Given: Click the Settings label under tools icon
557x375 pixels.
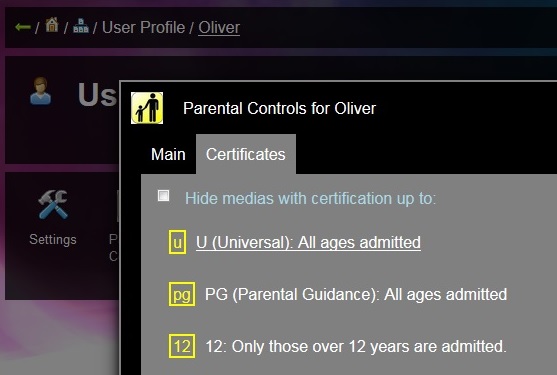Looking at the screenshot, I should tap(53, 239).
